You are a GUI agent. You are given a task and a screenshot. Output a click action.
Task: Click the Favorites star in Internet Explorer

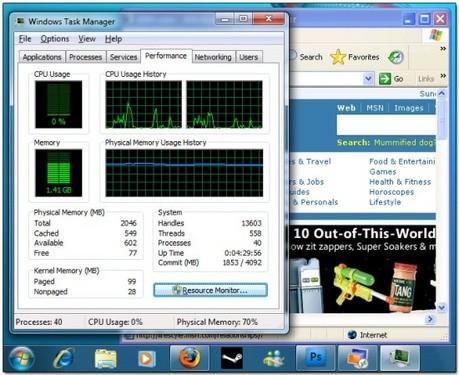[338, 57]
